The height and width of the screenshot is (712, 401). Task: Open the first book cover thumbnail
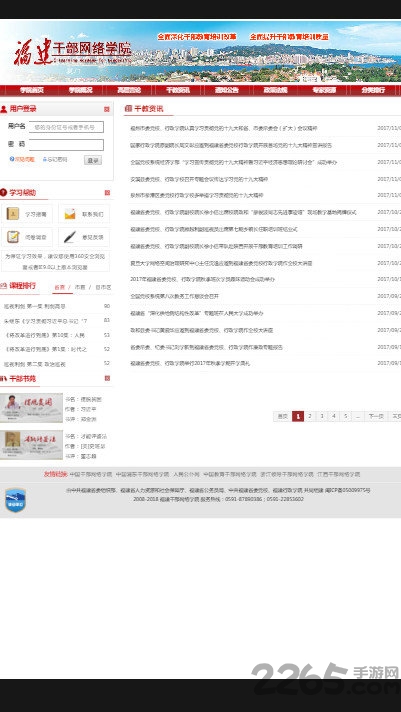click(31, 408)
